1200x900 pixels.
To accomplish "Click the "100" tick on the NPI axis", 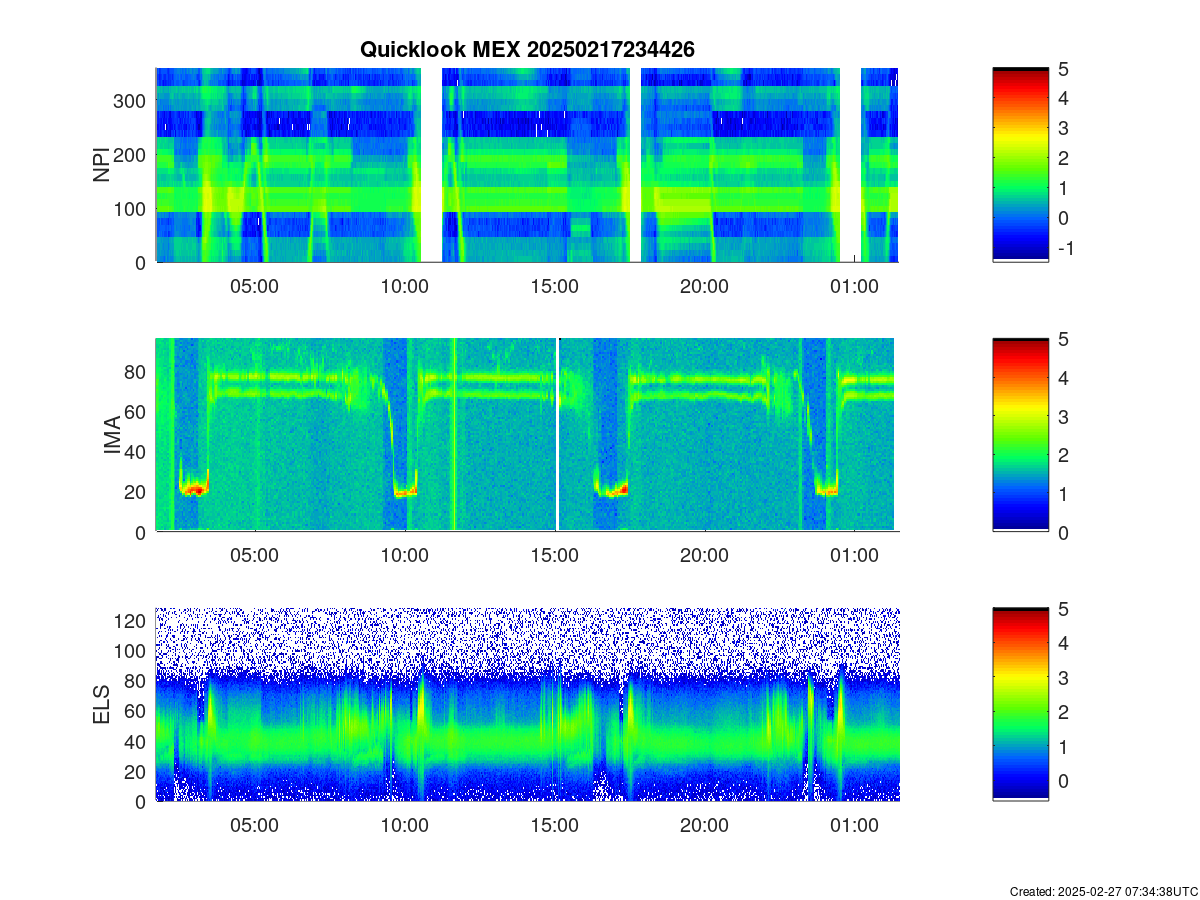I will tap(131, 209).
